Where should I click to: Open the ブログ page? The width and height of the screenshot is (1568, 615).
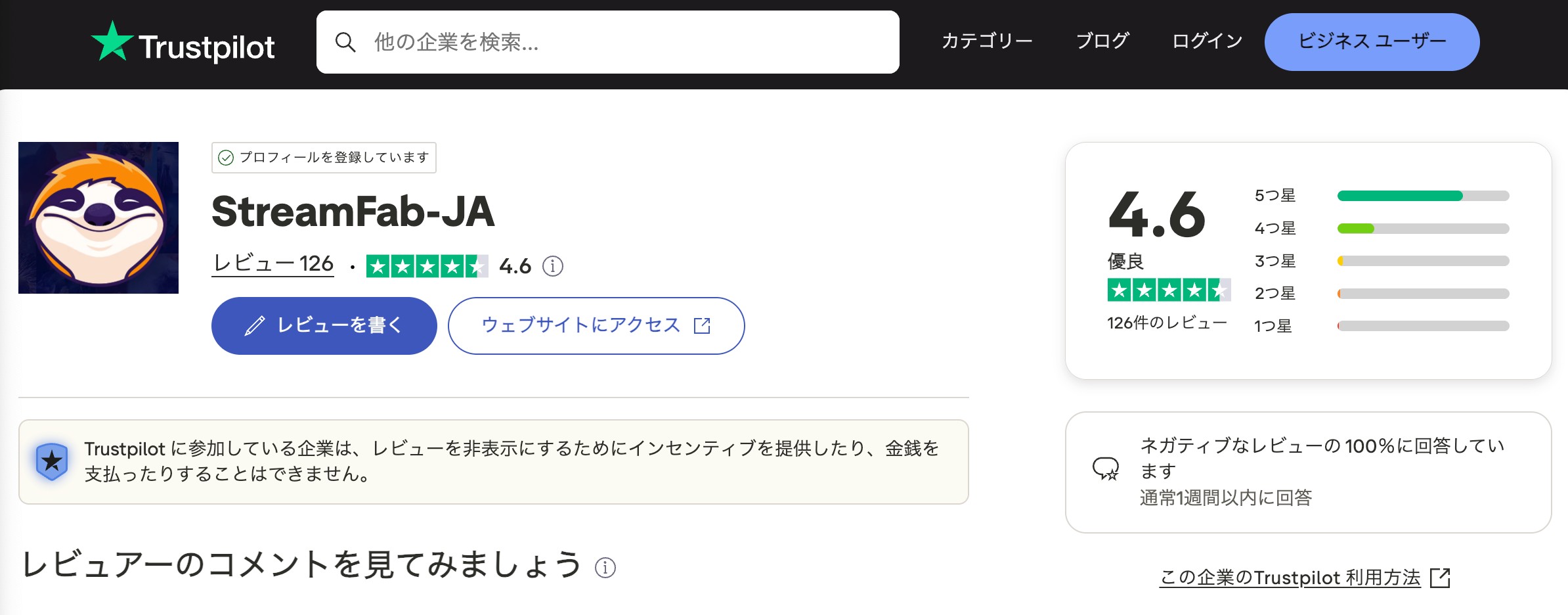click(x=1102, y=41)
